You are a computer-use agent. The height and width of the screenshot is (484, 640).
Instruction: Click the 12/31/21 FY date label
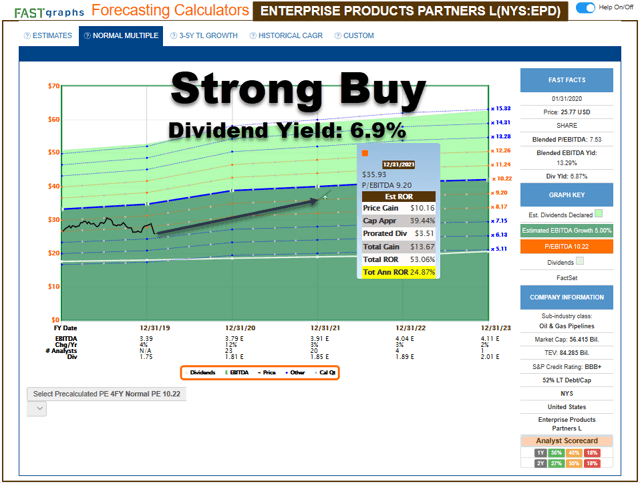(x=325, y=328)
